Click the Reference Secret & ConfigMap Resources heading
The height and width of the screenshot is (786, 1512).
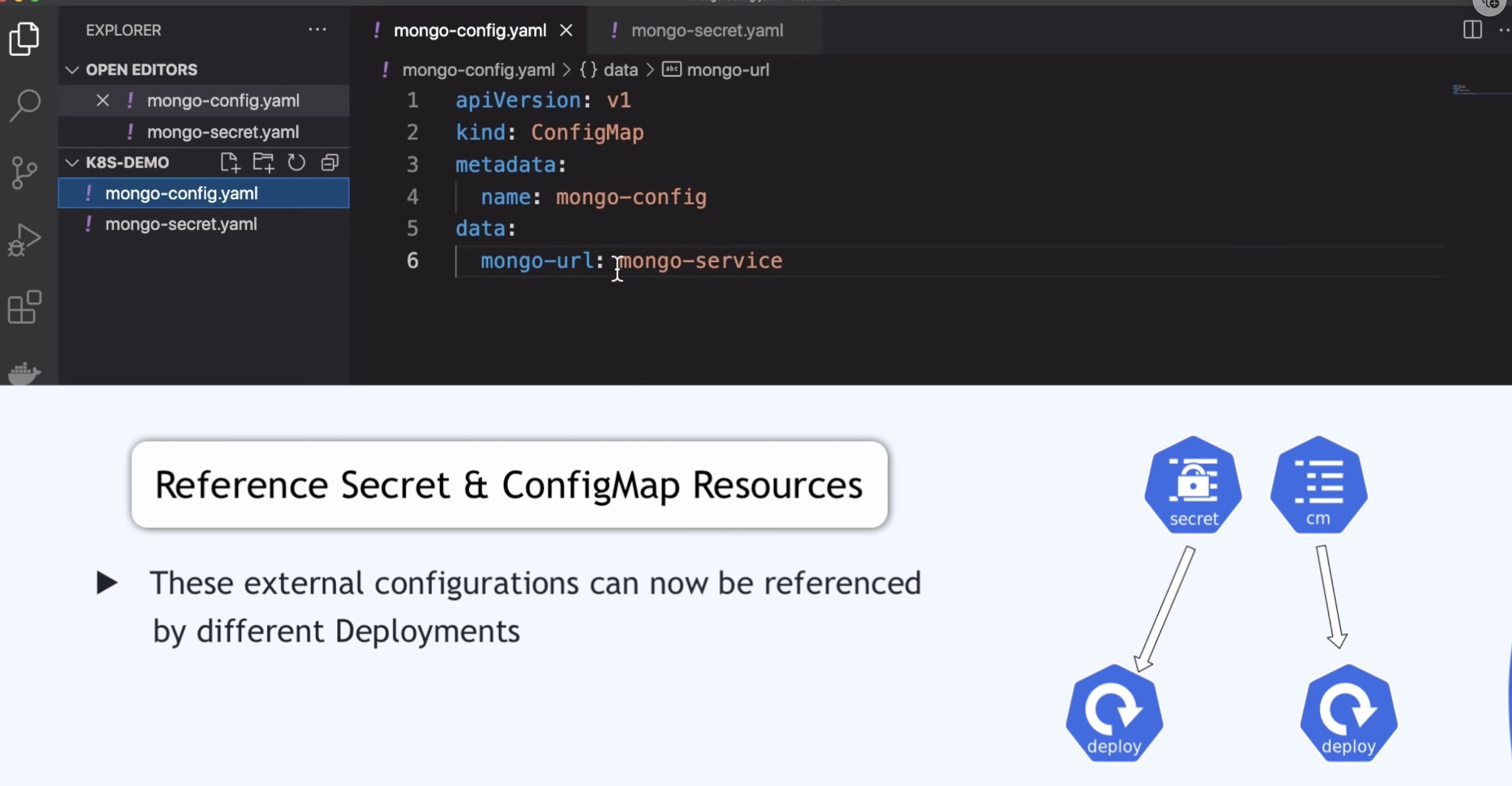tap(509, 485)
